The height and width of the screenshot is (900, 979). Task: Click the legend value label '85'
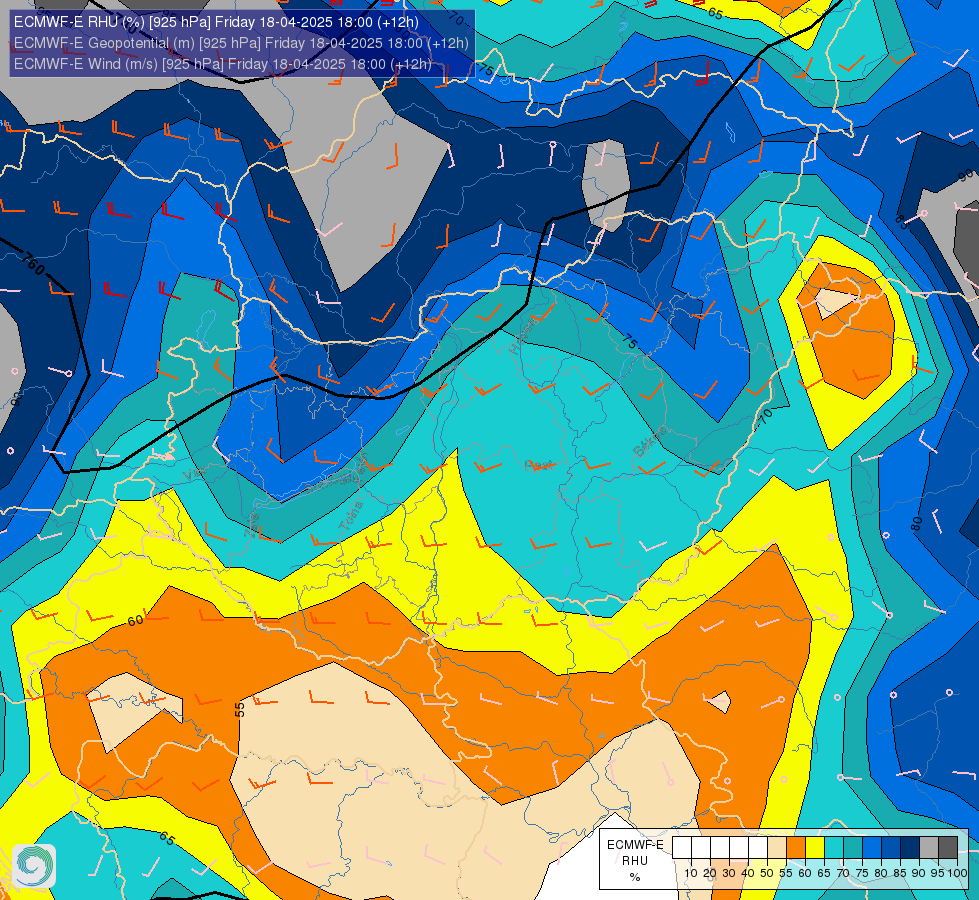pos(900,873)
